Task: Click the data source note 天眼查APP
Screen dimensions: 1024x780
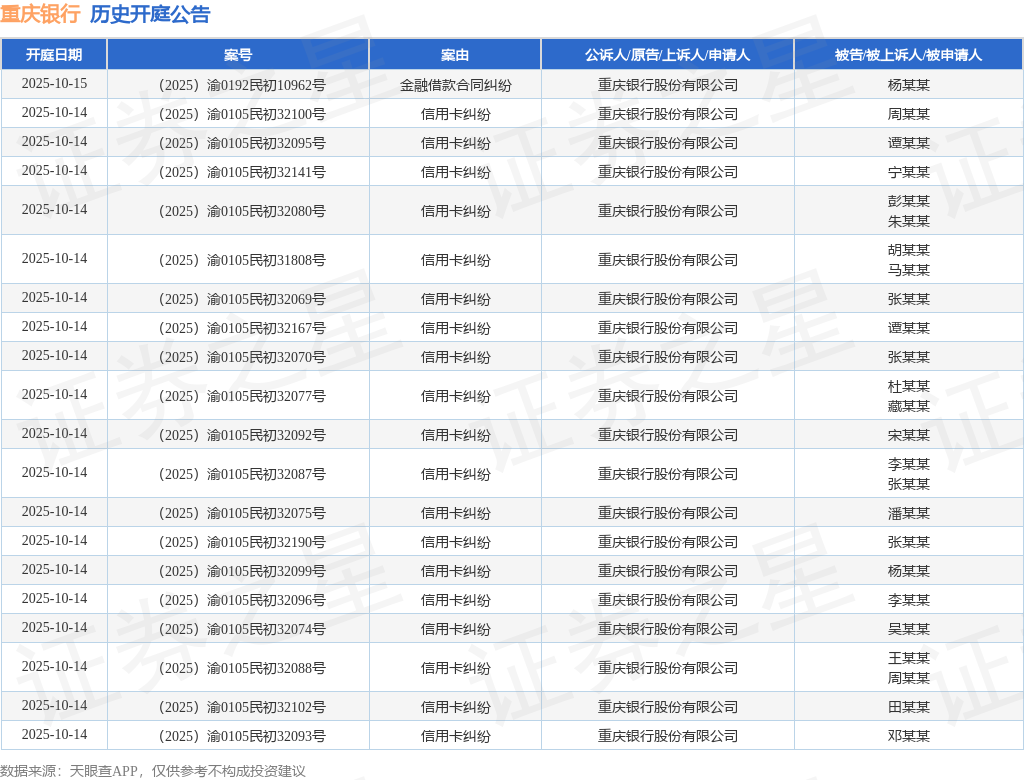Action: [x=103, y=771]
